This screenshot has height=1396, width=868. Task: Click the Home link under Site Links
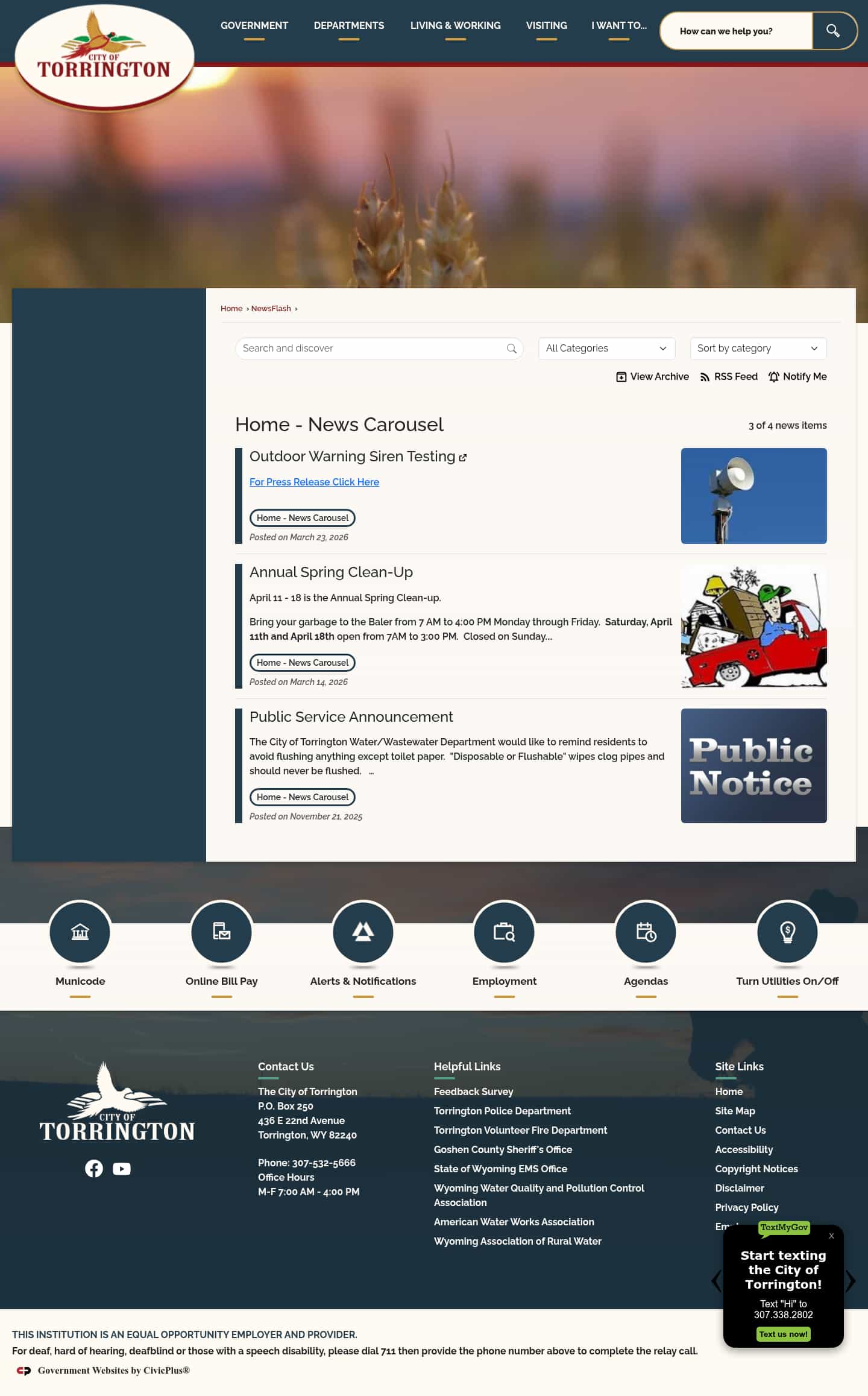tap(729, 1091)
